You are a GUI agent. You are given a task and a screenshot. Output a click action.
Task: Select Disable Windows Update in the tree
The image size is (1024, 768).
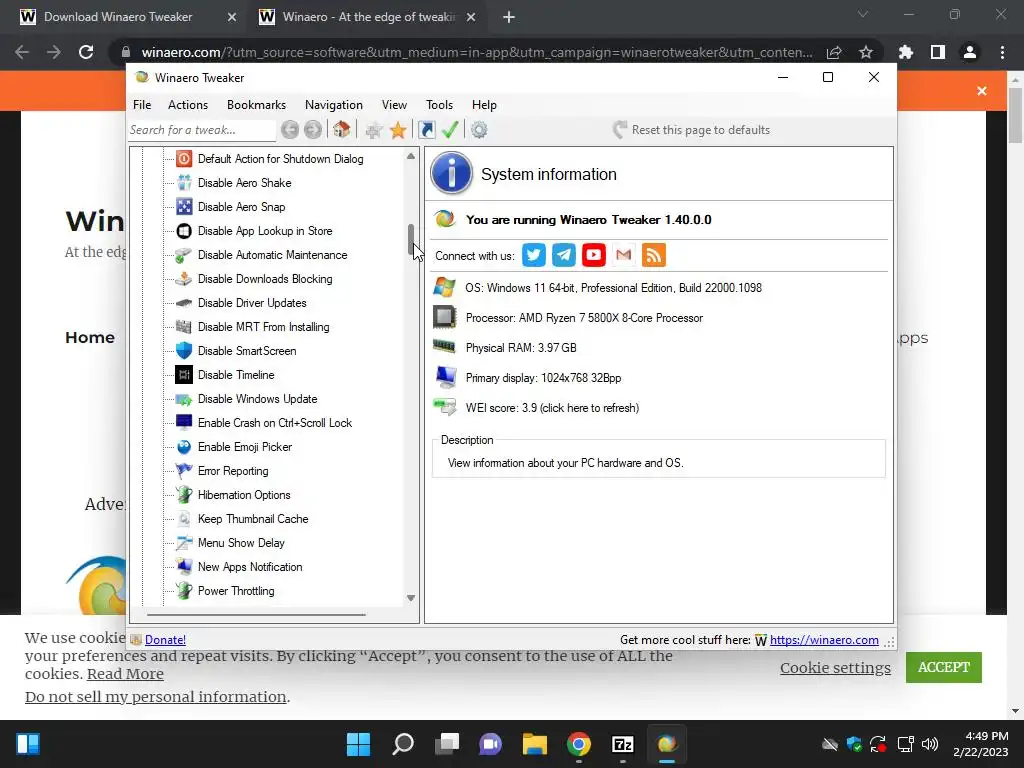click(257, 399)
